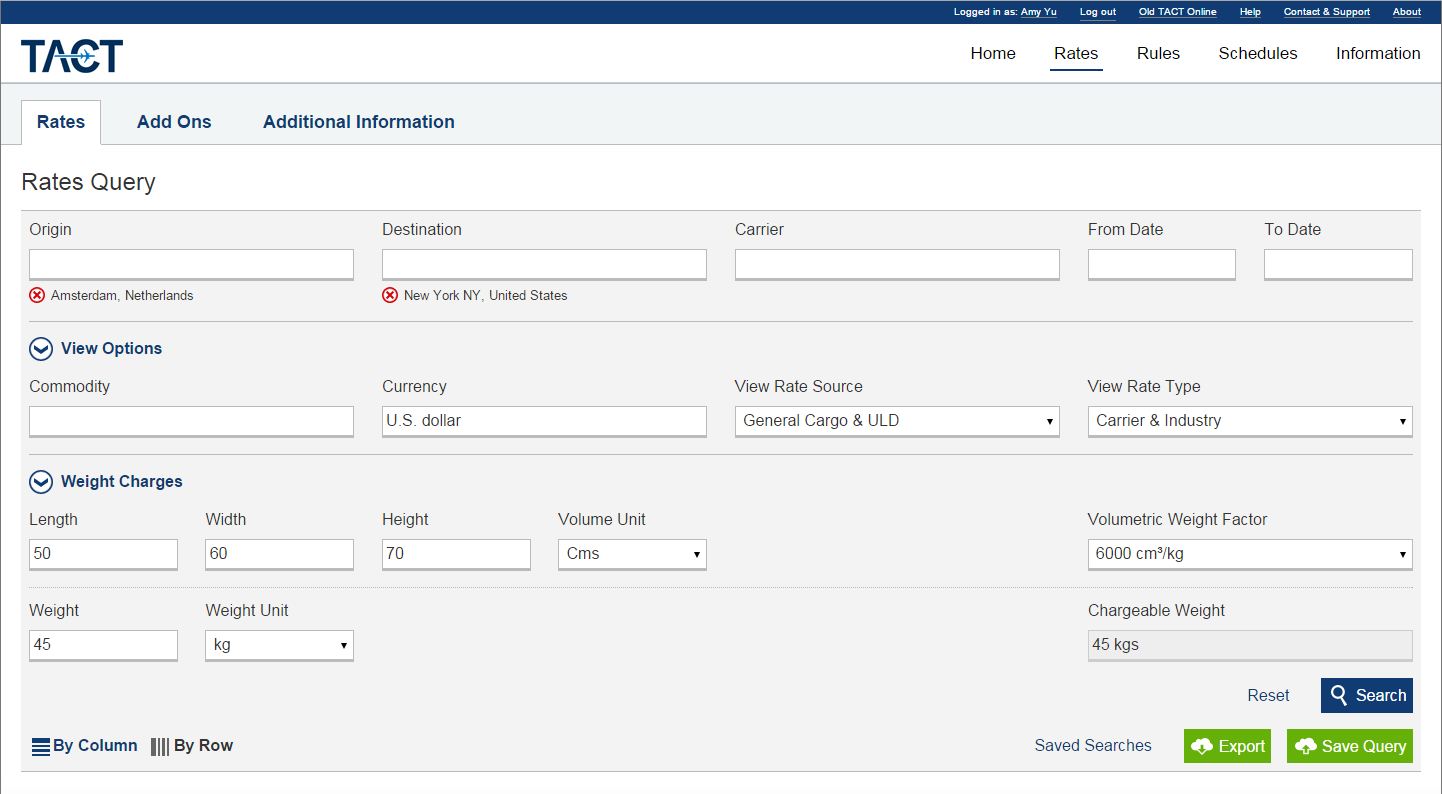Open Volumetric Weight Factor dropdown
Screen dimensions: 1442x794
point(1249,554)
